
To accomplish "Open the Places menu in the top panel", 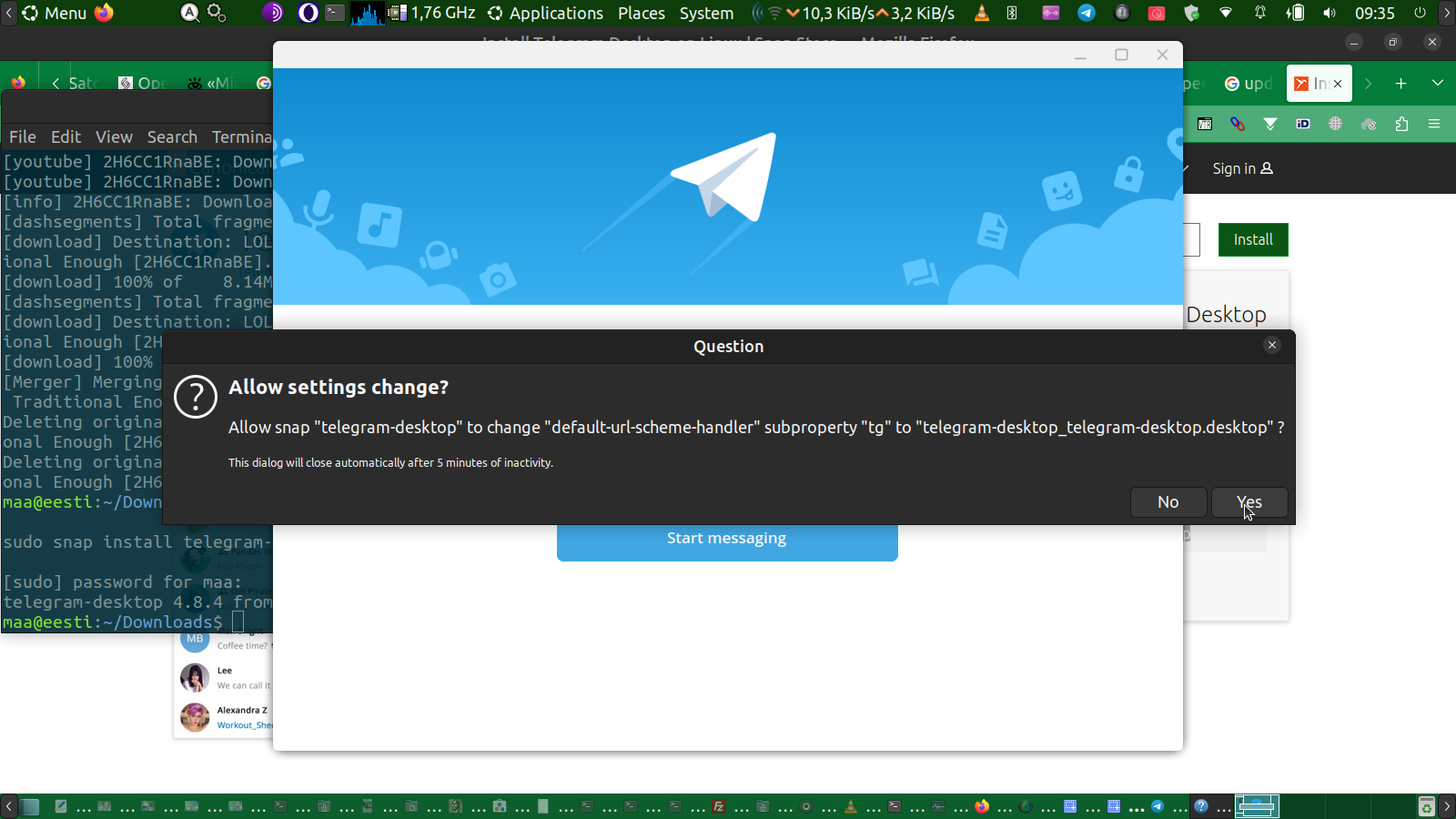I will pyautogui.click(x=642, y=13).
